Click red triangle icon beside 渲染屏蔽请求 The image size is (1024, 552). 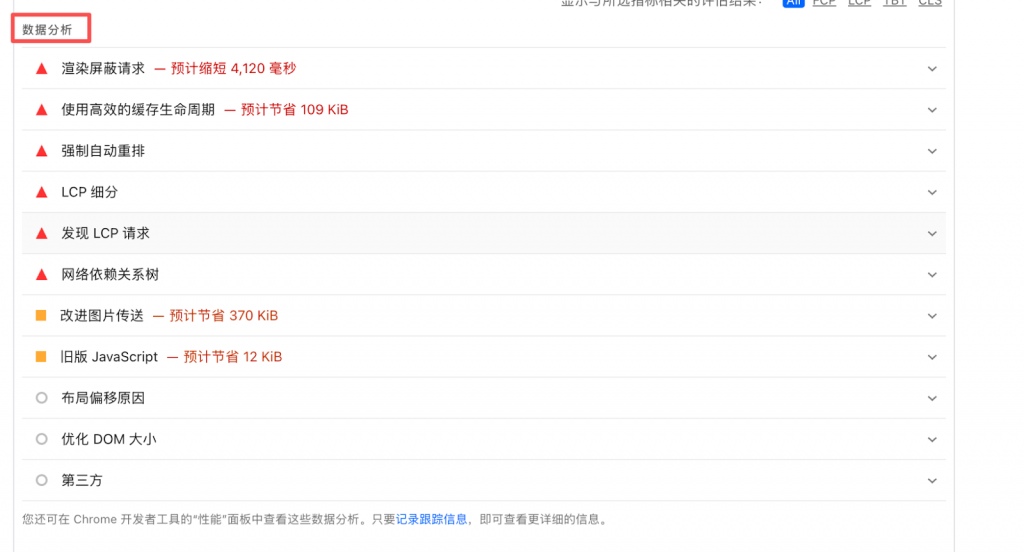(41, 69)
